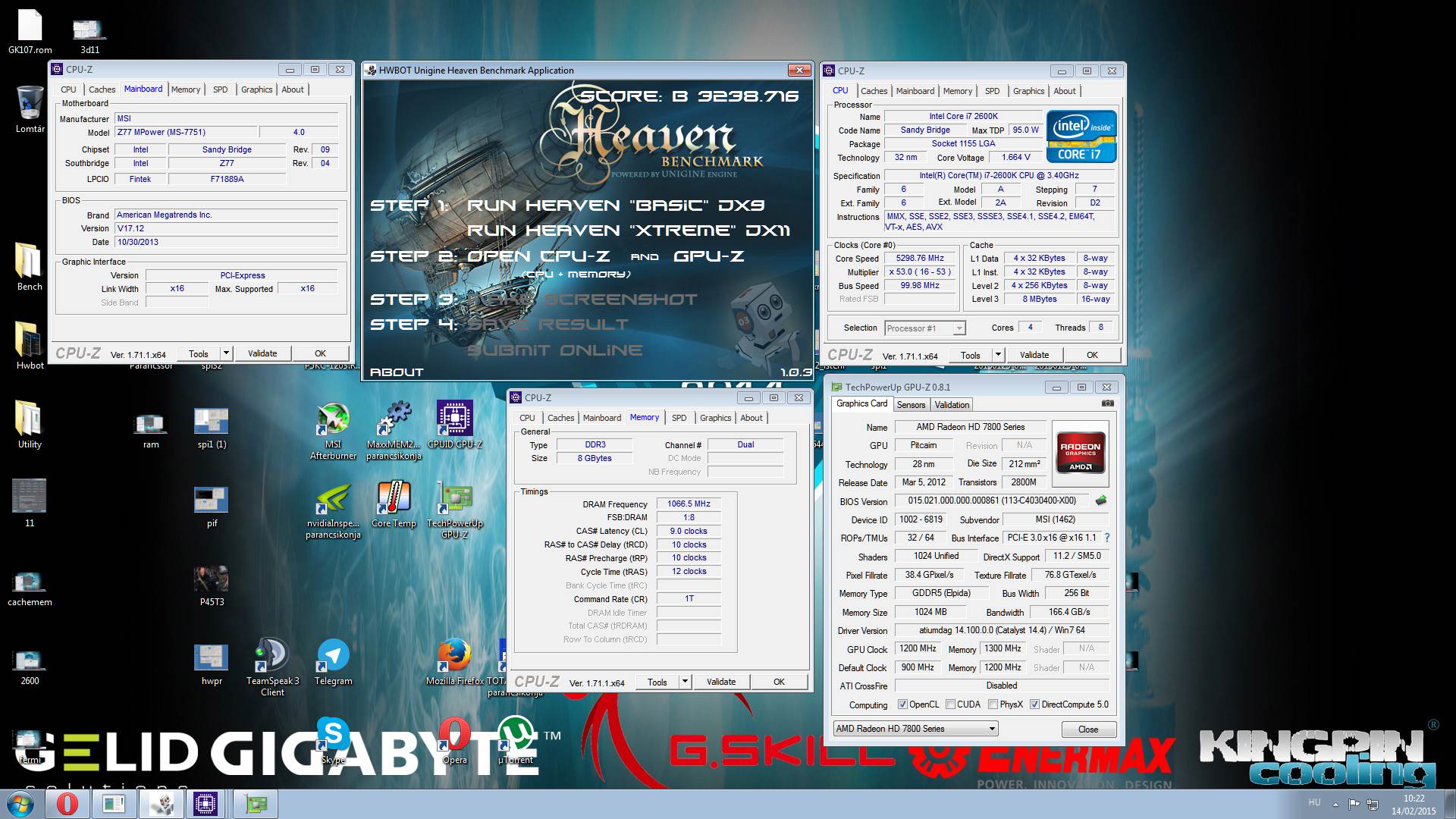
Task: Click Tools button in CPU tab CPU-Z window
Action: point(970,355)
